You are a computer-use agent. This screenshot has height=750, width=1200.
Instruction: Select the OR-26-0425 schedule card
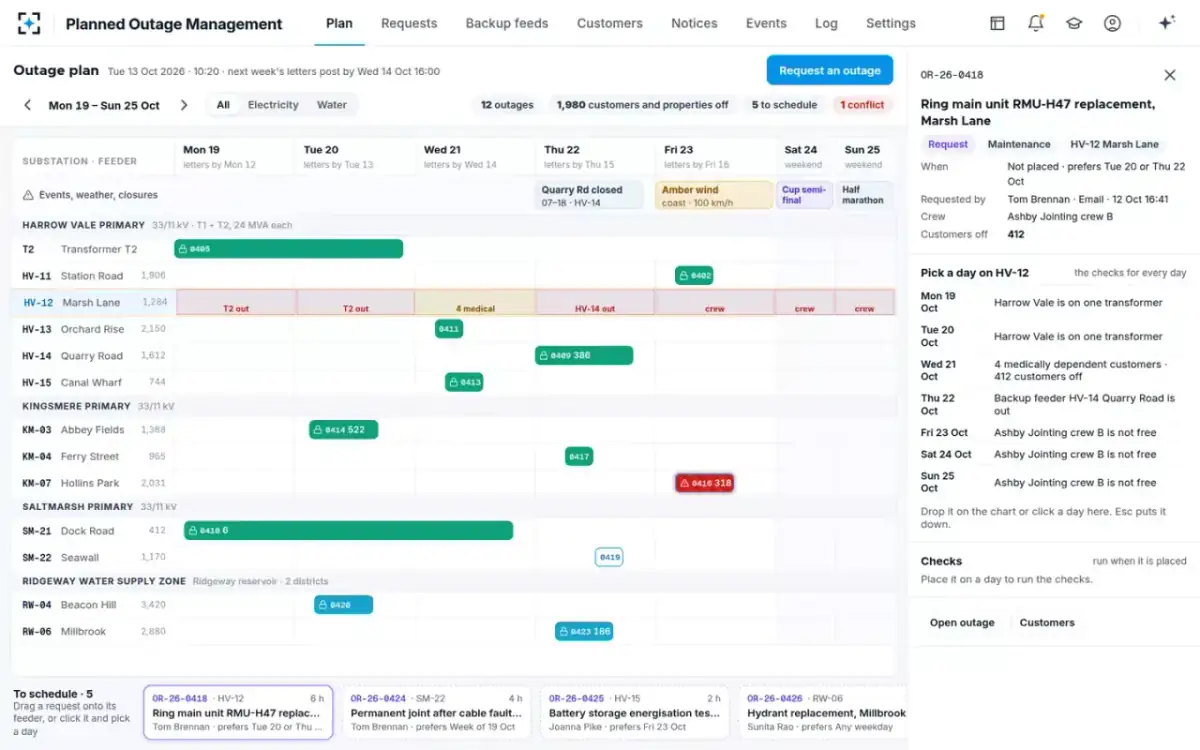click(635, 712)
